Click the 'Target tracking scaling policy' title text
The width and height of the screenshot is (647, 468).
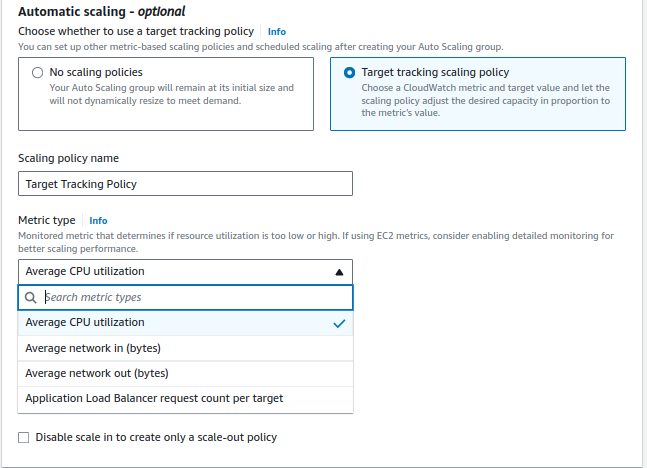pyautogui.click(x=435, y=73)
